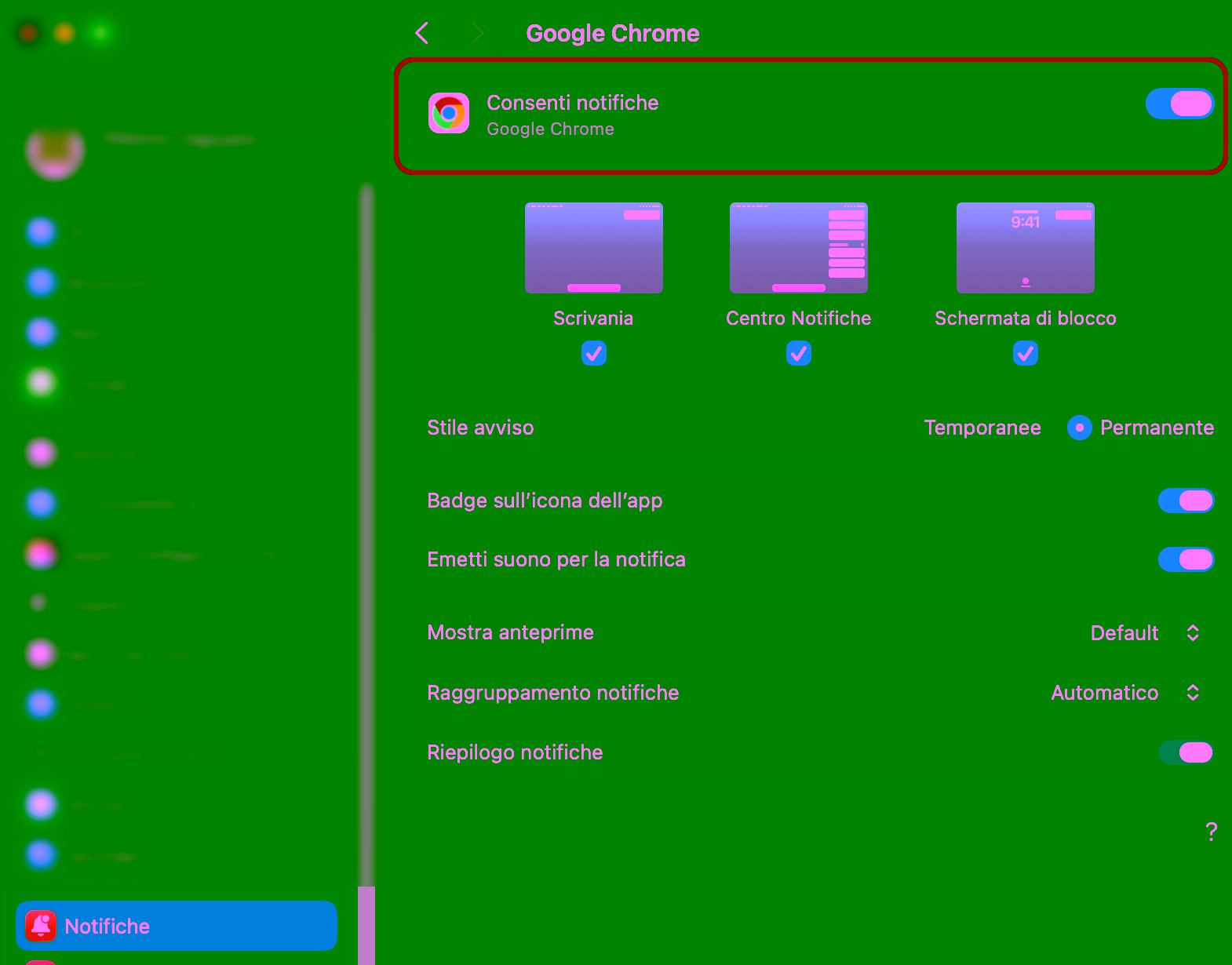1232x965 pixels.
Task: Click the "Scrivania" caption text
Action: [593, 318]
